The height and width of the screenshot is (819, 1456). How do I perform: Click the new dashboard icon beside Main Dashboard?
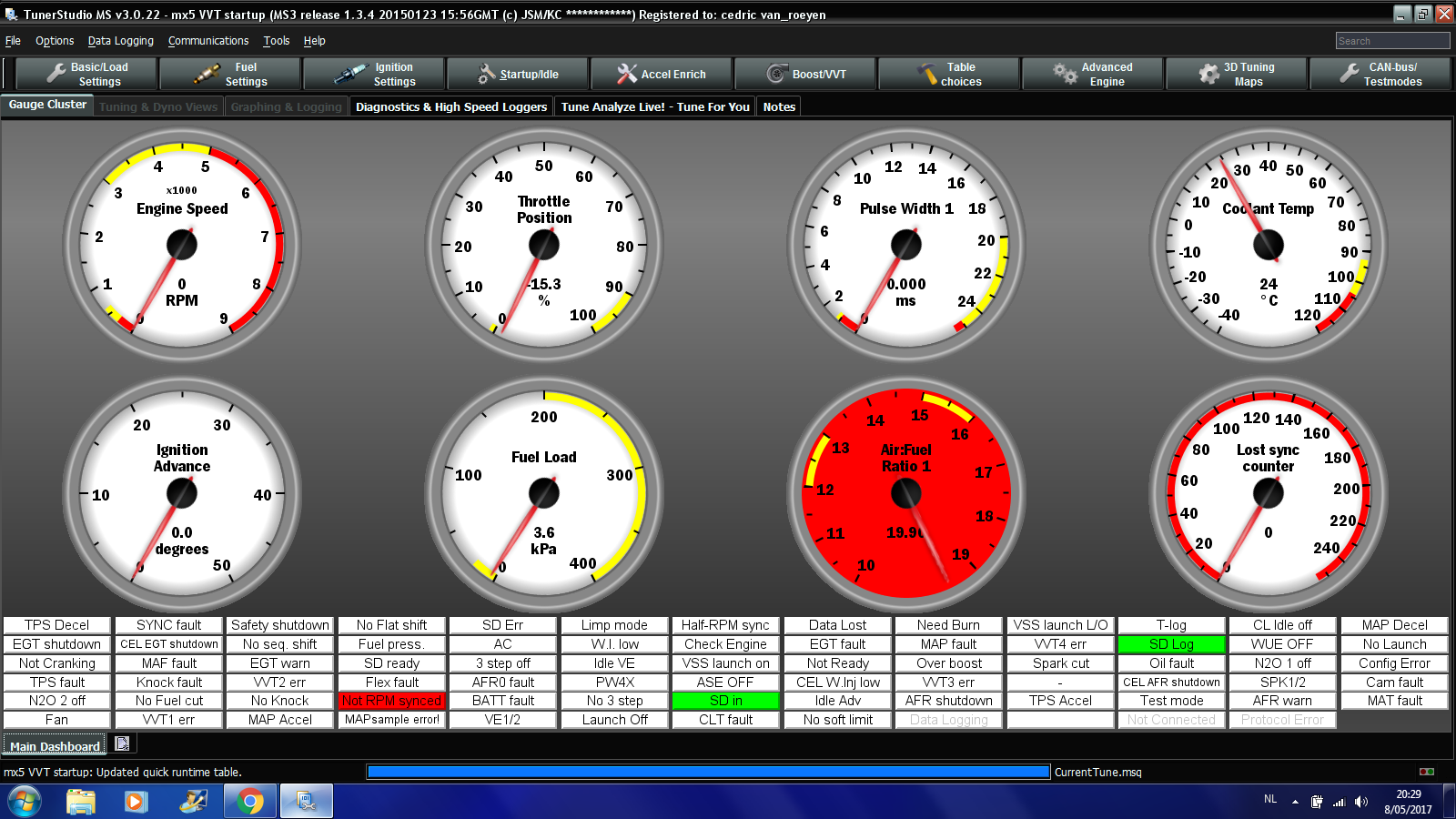[122, 744]
